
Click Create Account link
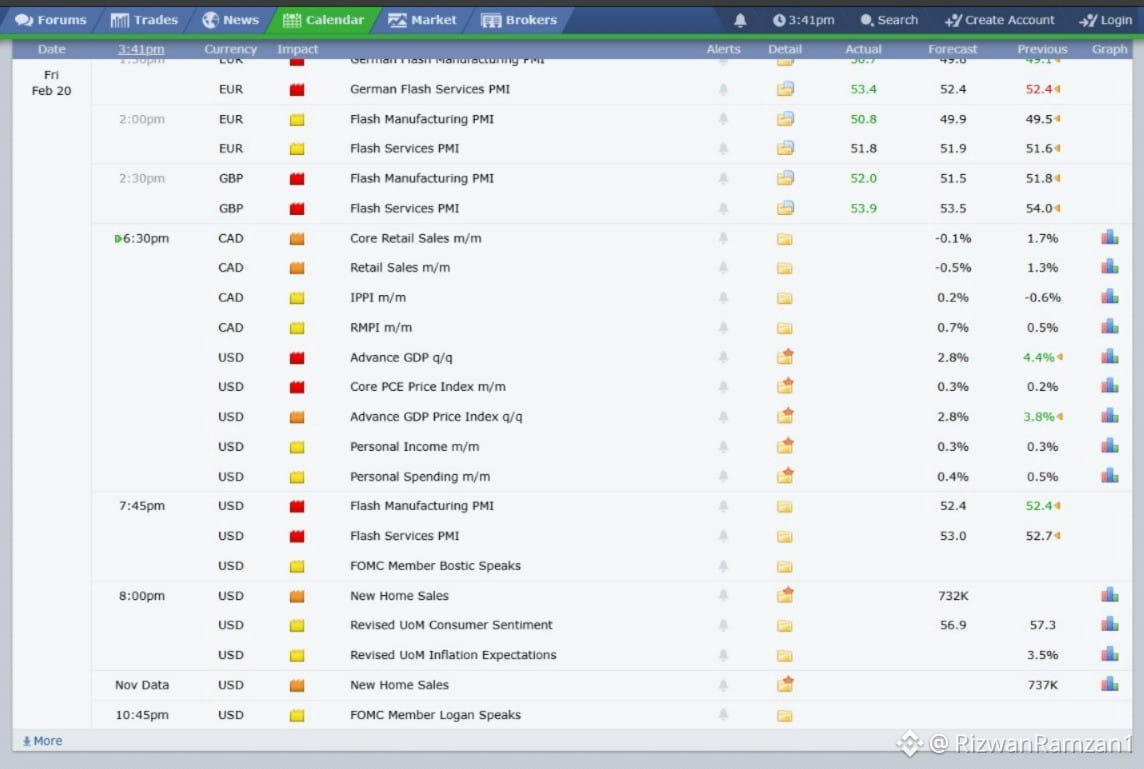(1000, 20)
